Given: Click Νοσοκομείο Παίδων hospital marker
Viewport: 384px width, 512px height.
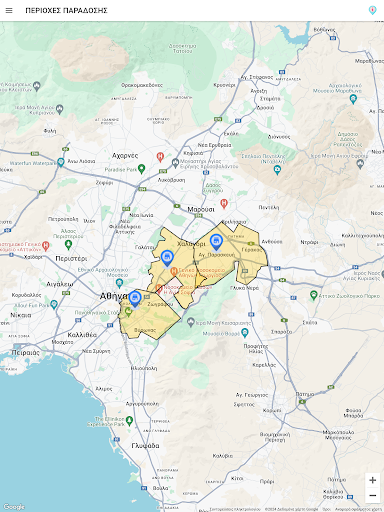Looking at the screenshot, I should 159,288.
